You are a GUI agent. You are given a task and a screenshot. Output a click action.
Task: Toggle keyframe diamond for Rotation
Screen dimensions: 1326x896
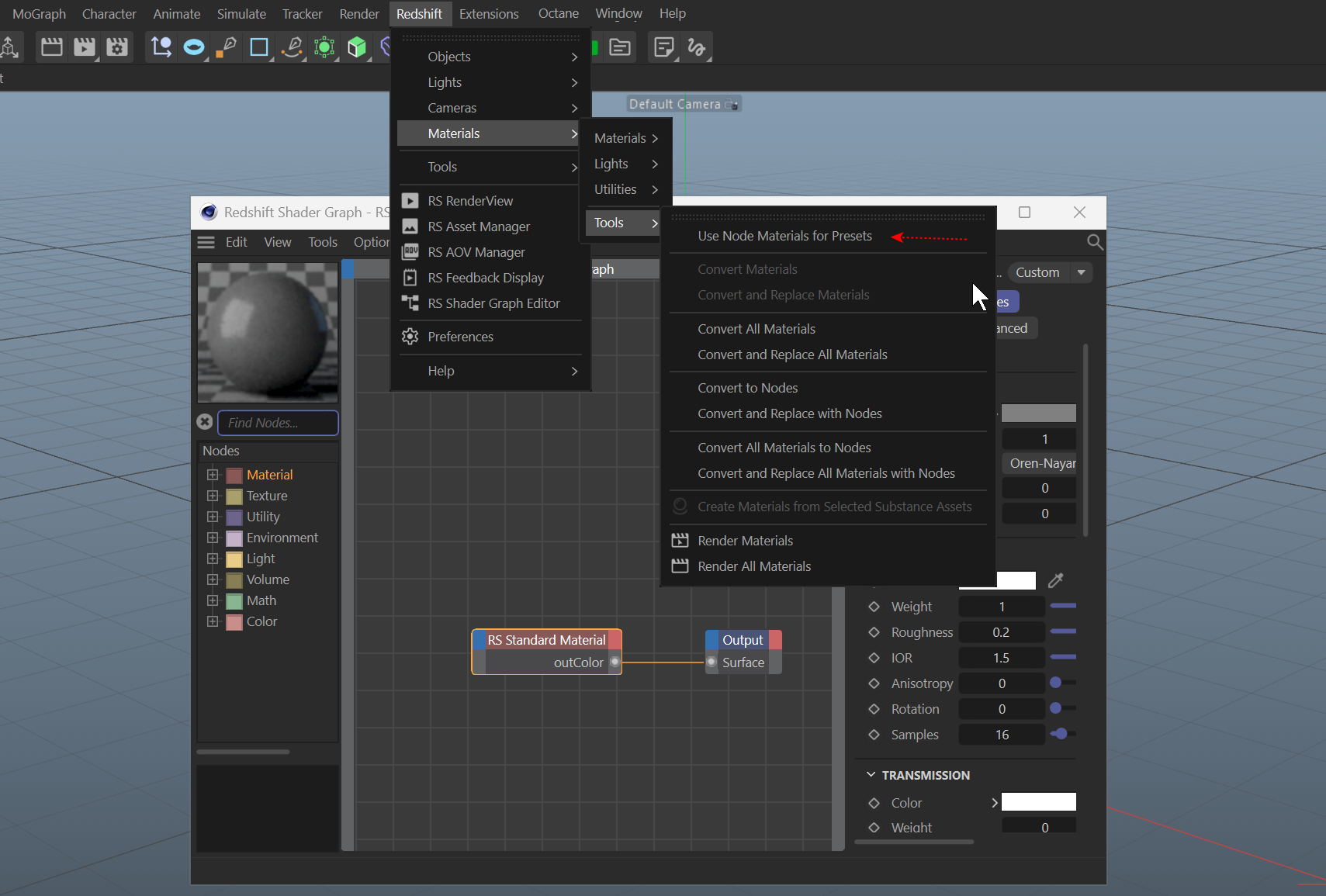coord(874,709)
